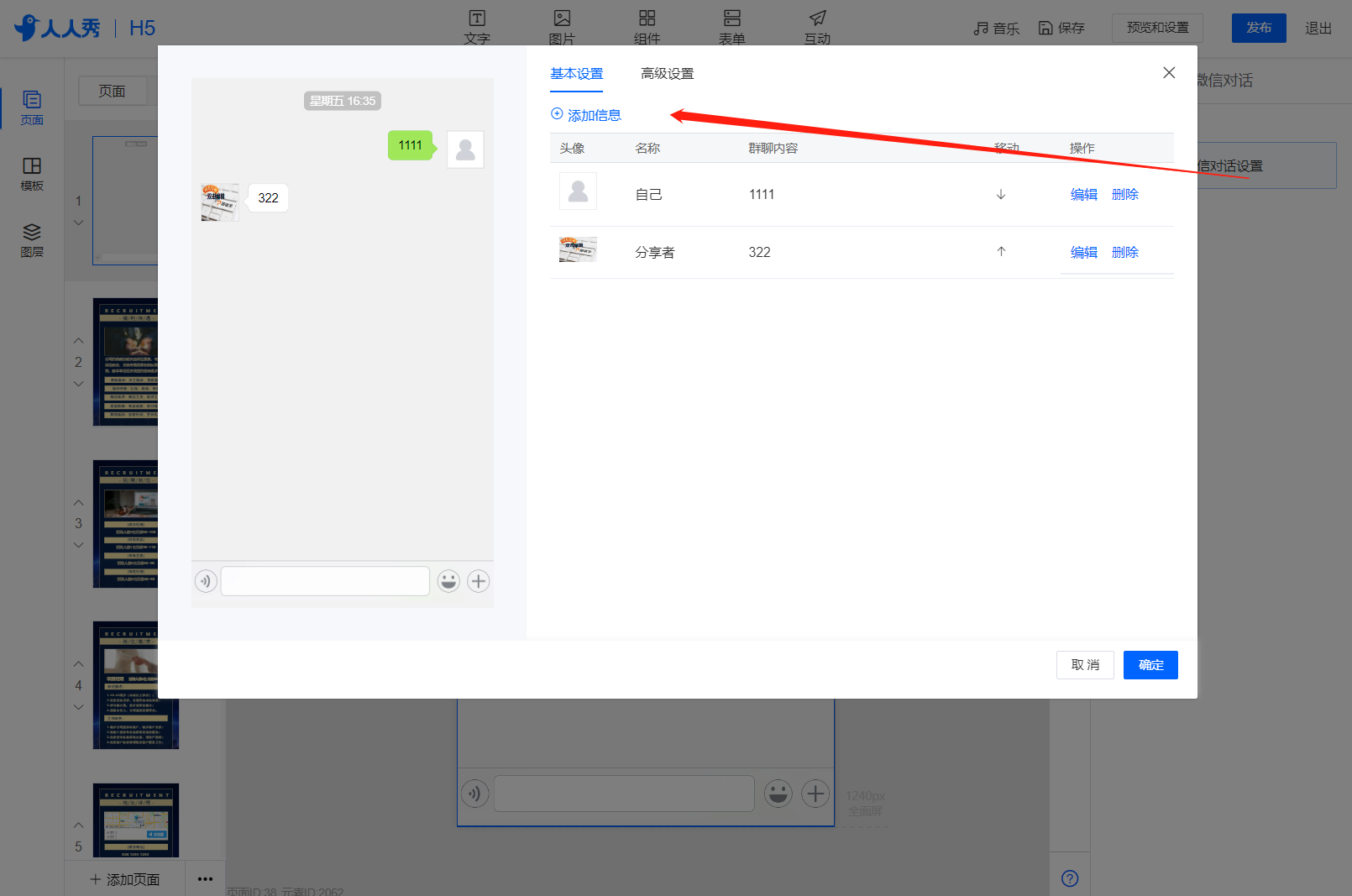The height and width of the screenshot is (896, 1352).
Task: Click the voice icon in dialog preview
Action: coord(206,581)
